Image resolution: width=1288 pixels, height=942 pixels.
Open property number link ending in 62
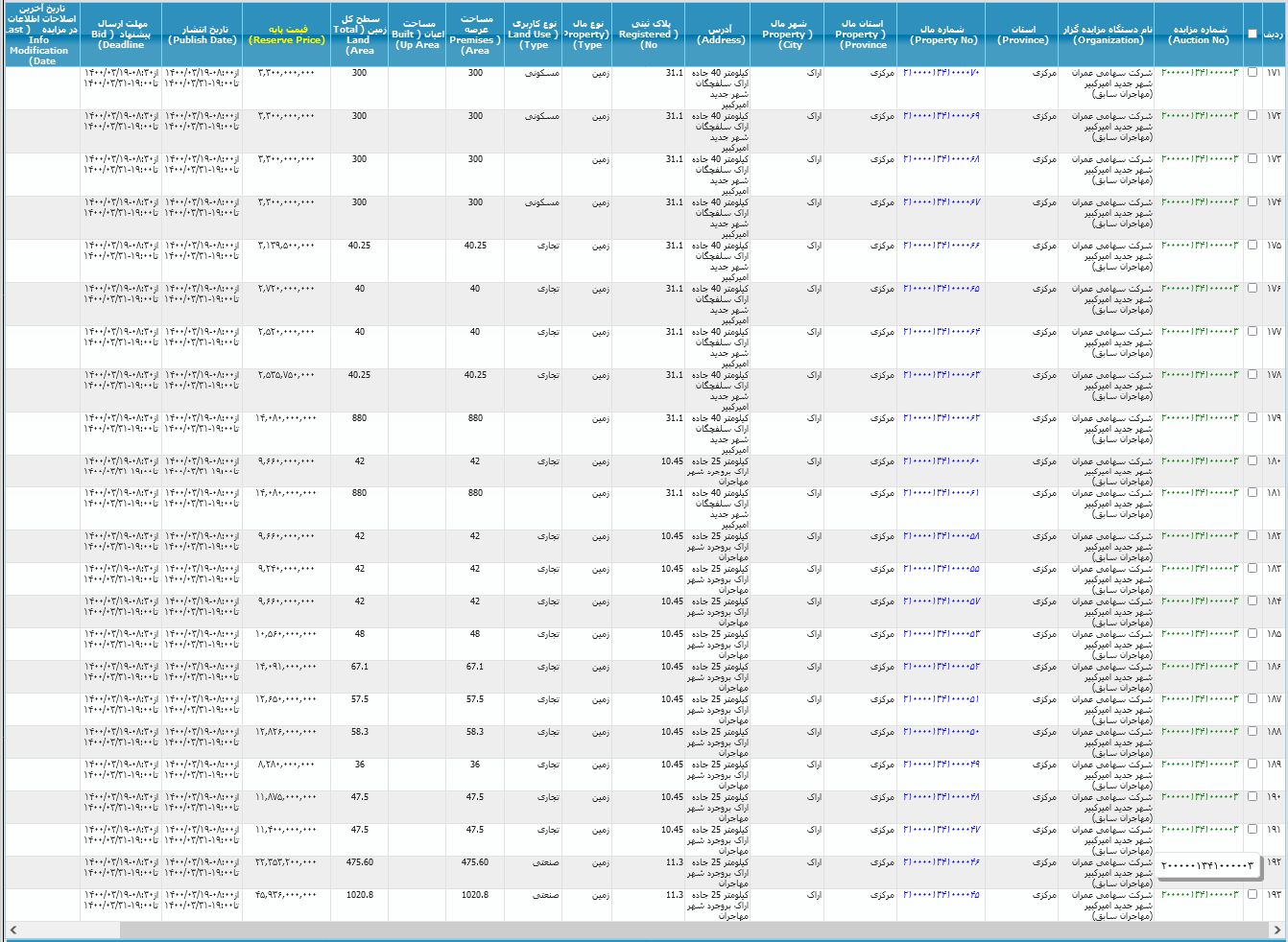click(x=942, y=418)
